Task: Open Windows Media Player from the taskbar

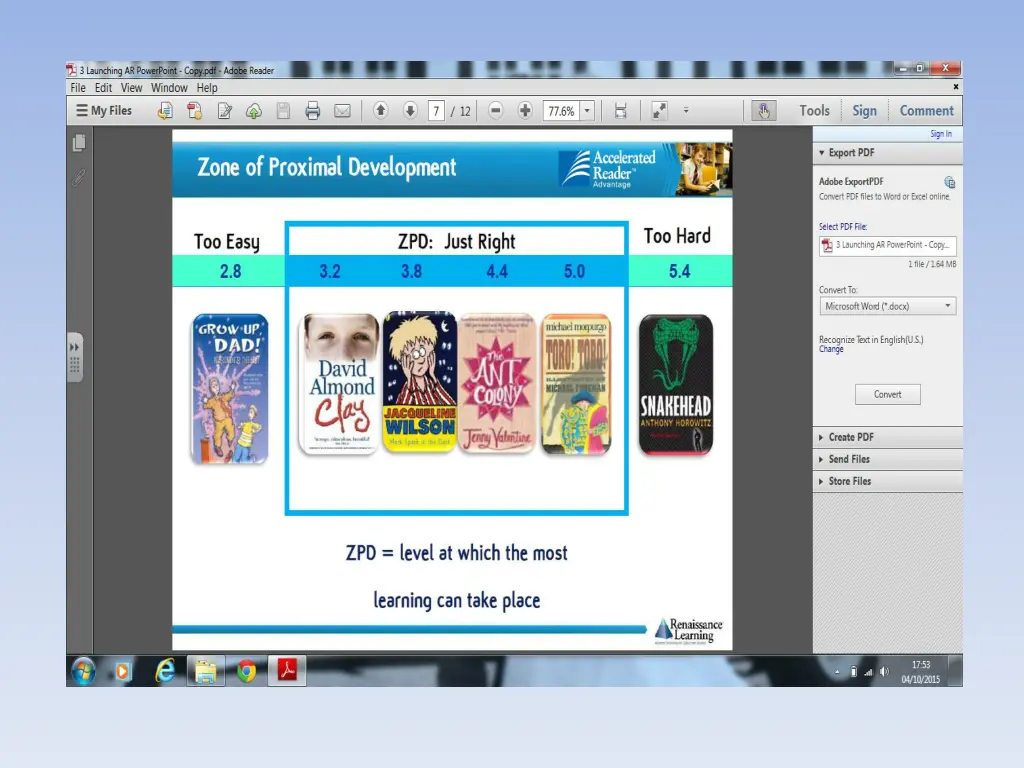Action: 123,671
